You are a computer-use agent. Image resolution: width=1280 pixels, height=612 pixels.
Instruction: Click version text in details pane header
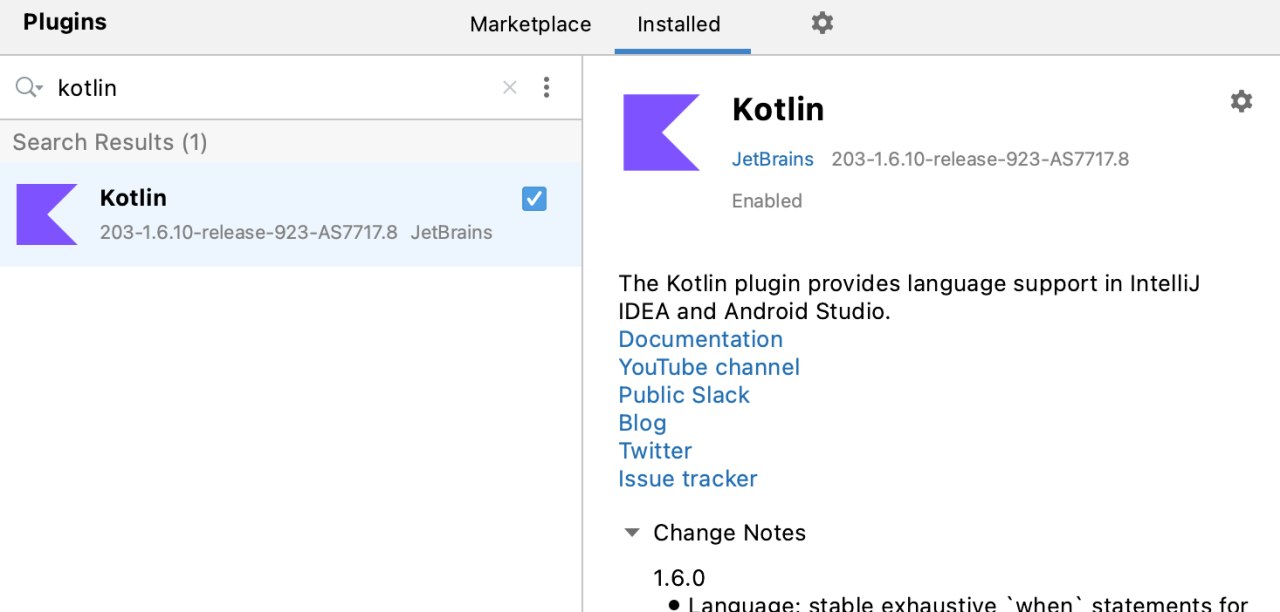tap(980, 159)
